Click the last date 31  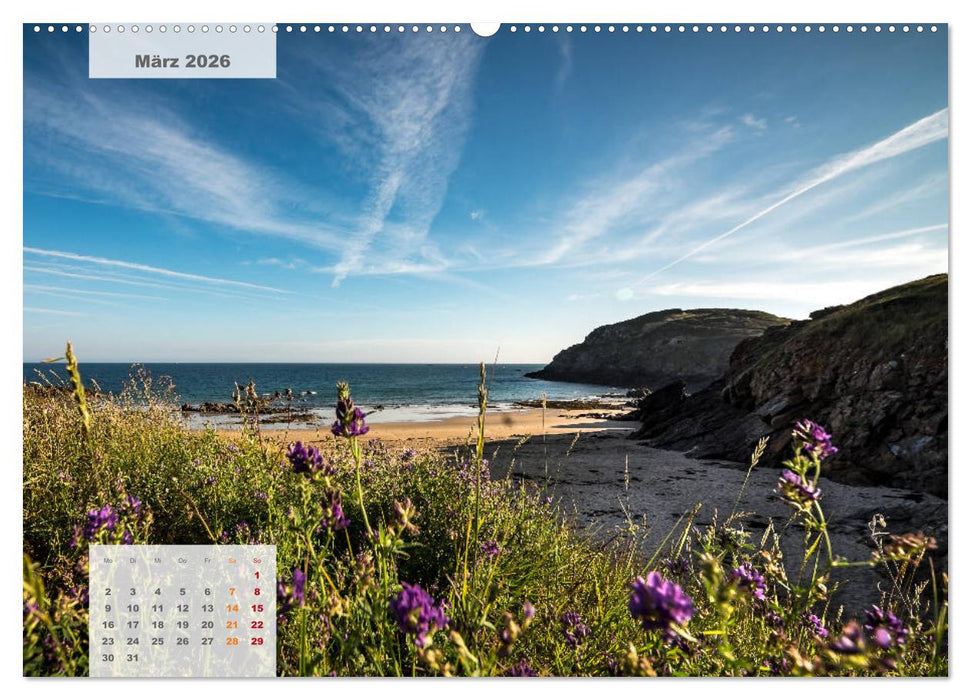(x=133, y=658)
